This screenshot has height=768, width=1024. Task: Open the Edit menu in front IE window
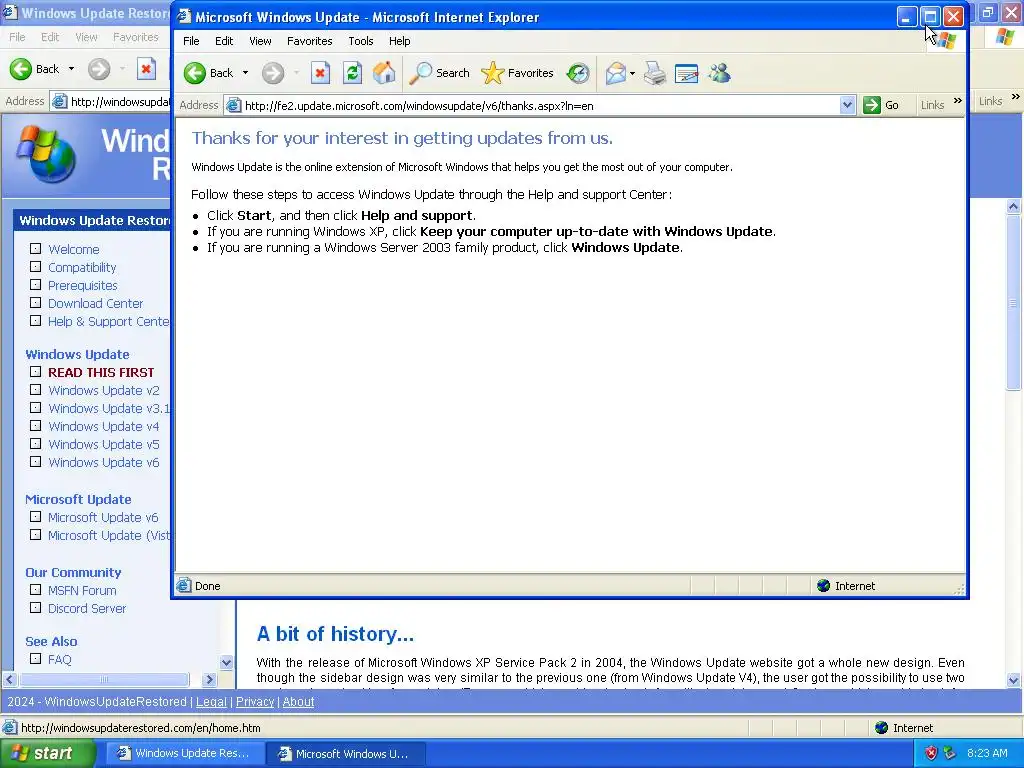(x=224, y=41)
